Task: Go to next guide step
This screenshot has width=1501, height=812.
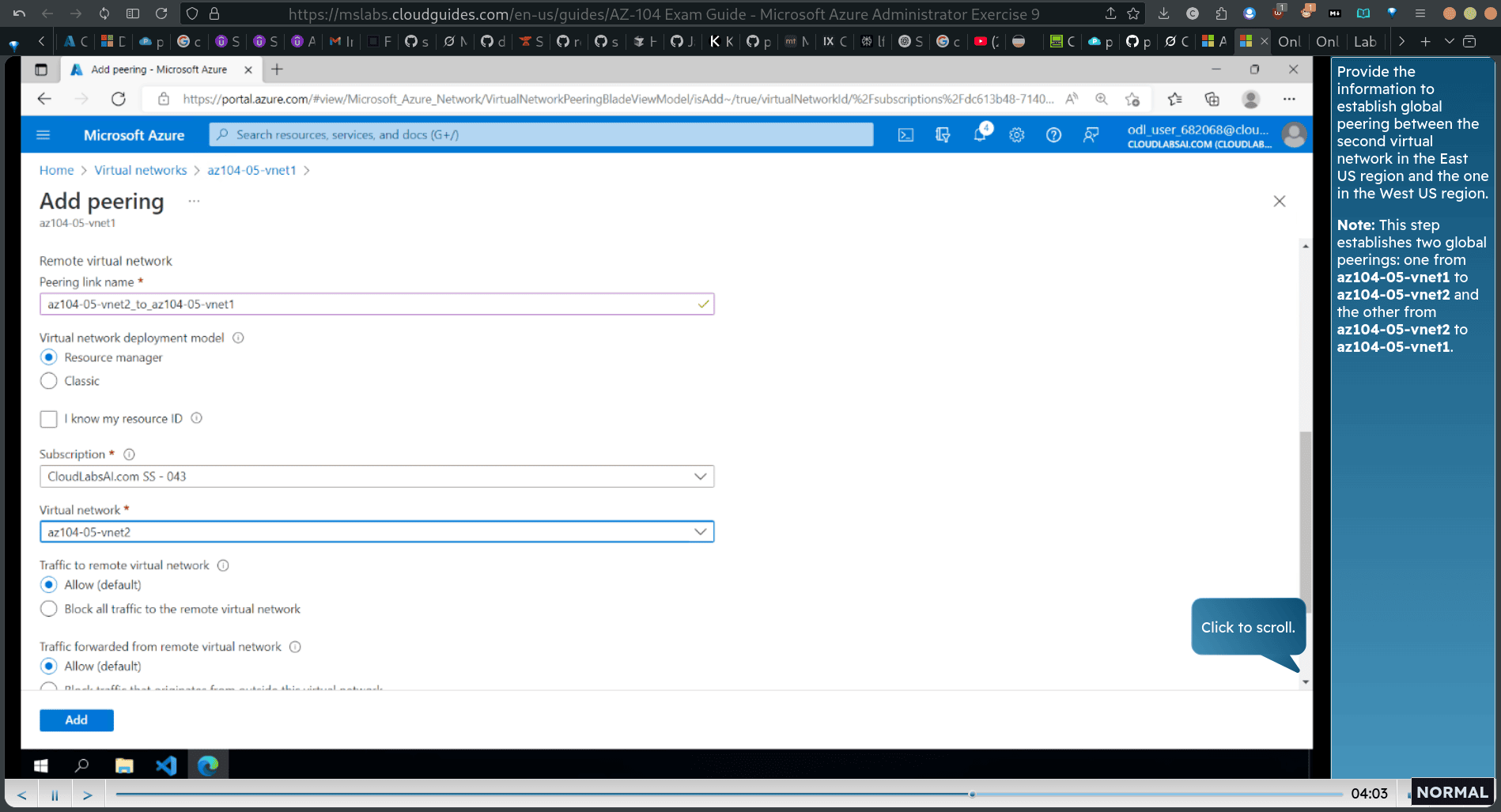Action: pyautogui.click(x=88, y=795)
